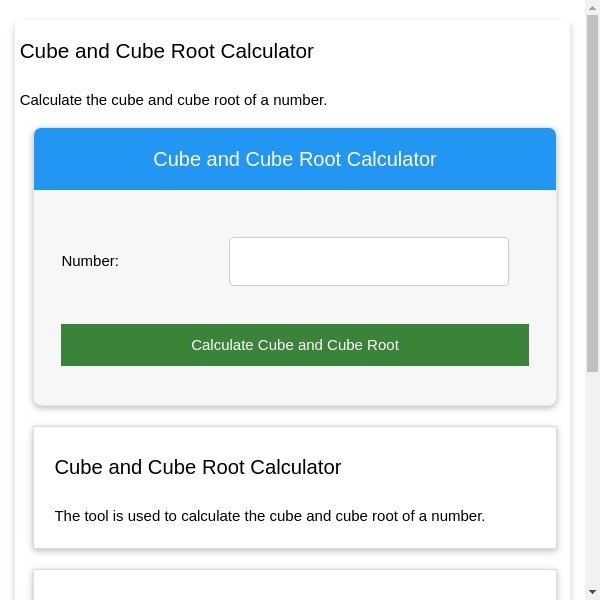Click the "Calculate the cube and cube root" subtitle
Screen dimensions: 600x600
coord(173,100)
